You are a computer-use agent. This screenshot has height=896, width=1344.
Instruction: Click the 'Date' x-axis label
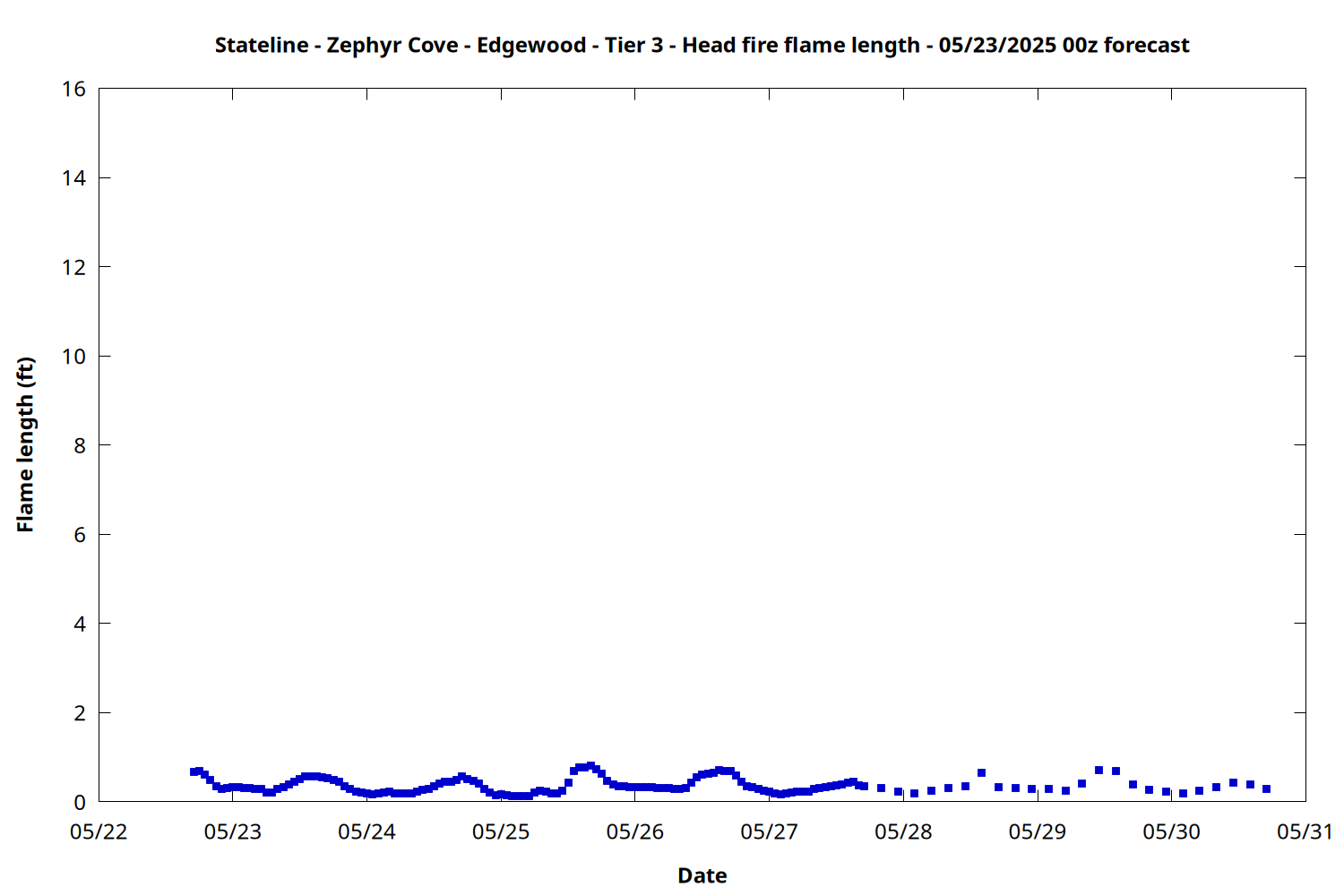702,875
